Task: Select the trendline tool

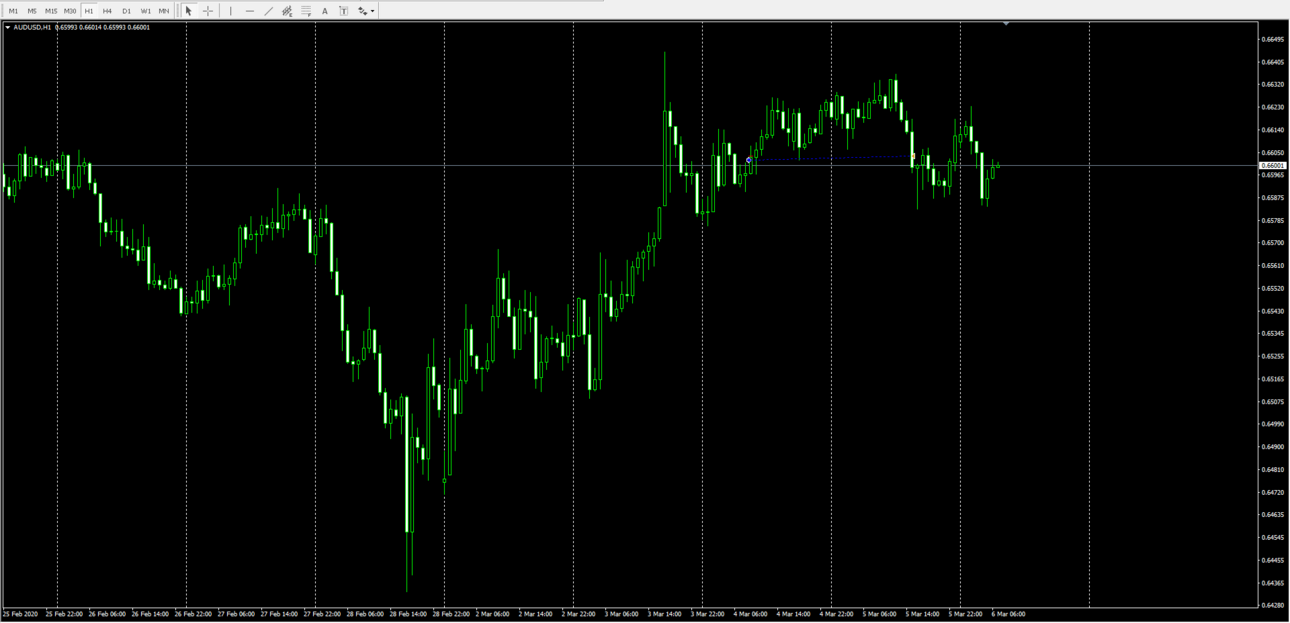Action: 268,11
